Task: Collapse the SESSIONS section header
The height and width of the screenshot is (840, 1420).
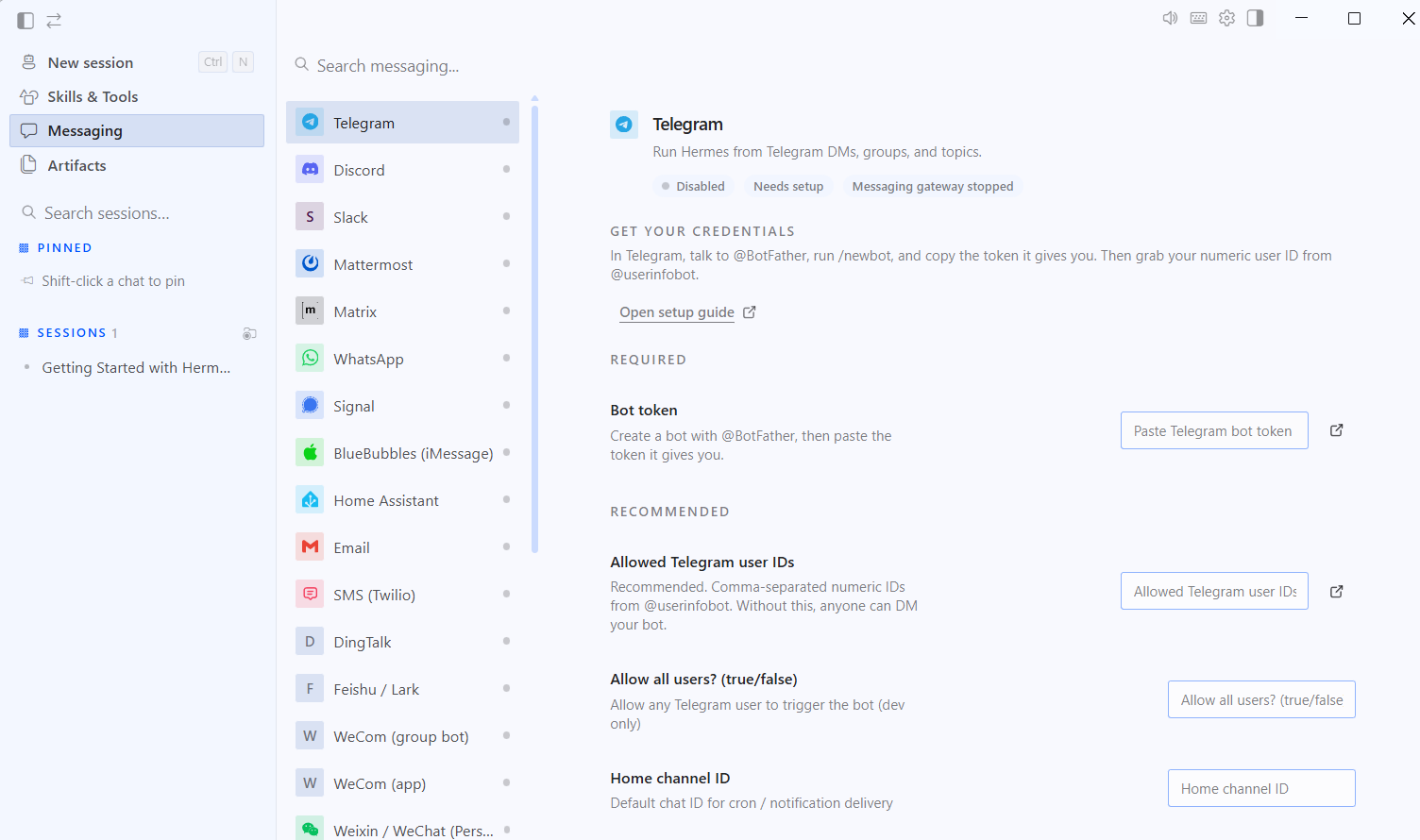Action: pos(68,333)
